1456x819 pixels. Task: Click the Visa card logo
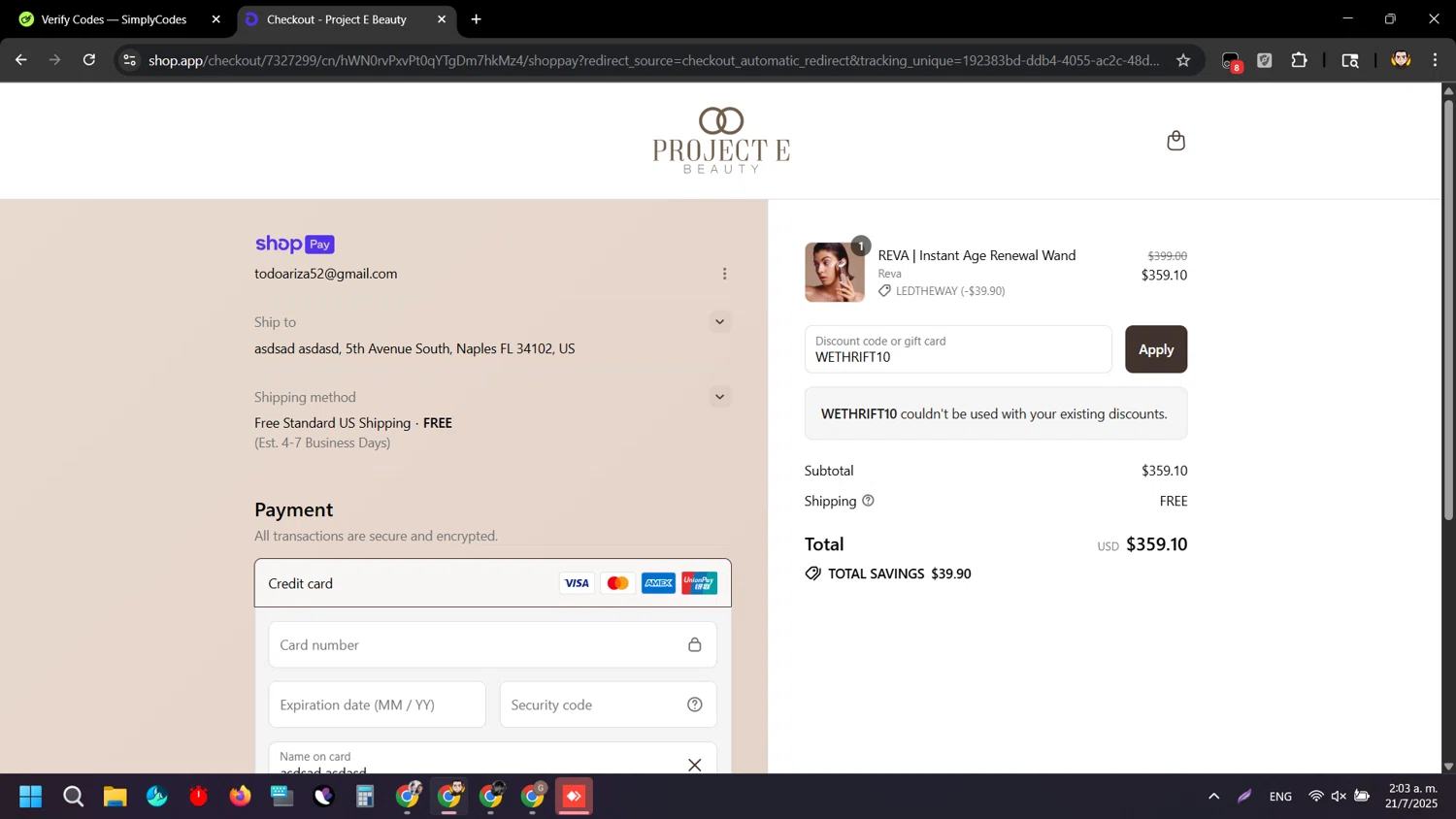(577, 583)
